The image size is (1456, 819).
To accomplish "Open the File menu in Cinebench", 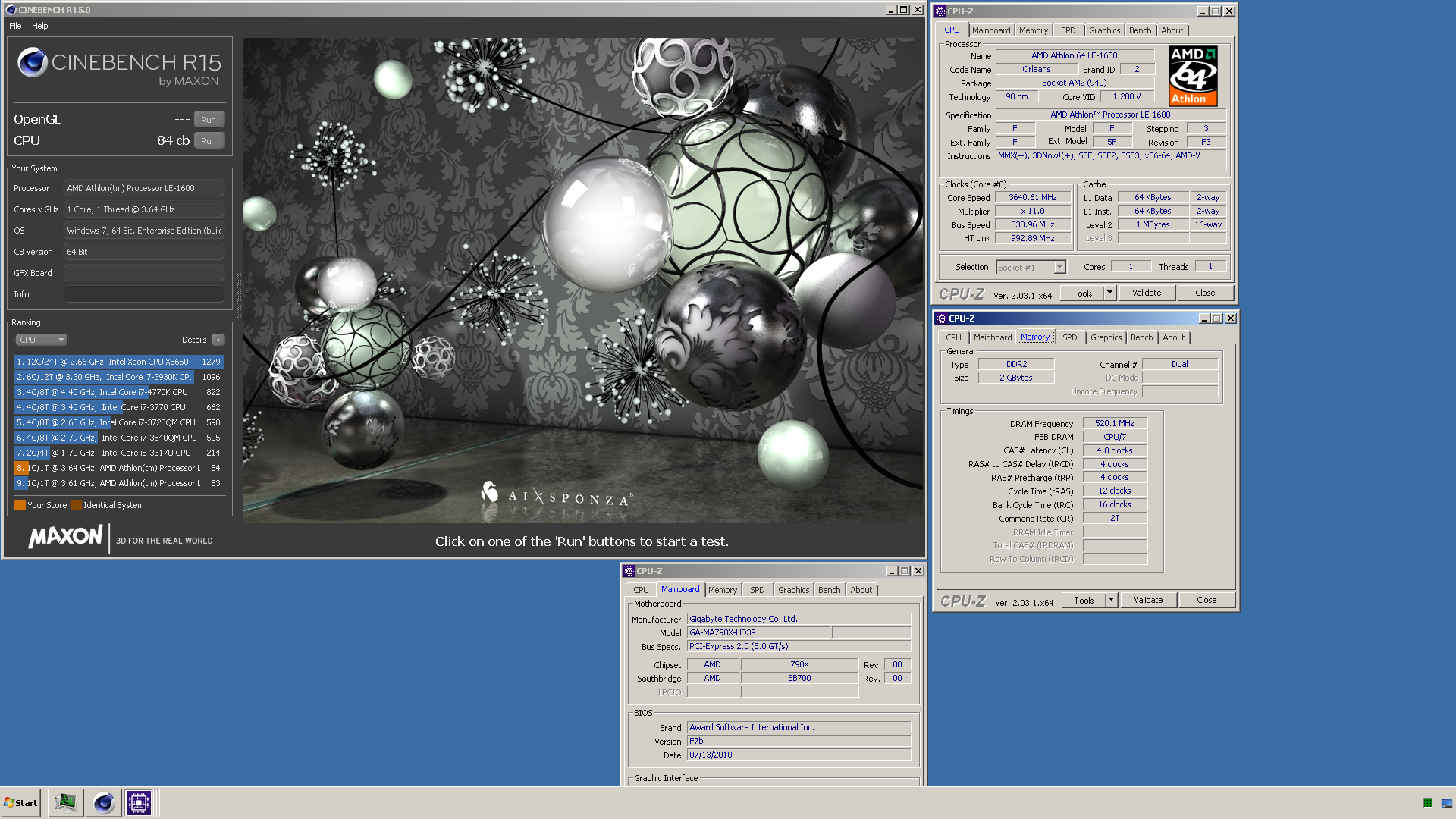I will click(15, 26).
